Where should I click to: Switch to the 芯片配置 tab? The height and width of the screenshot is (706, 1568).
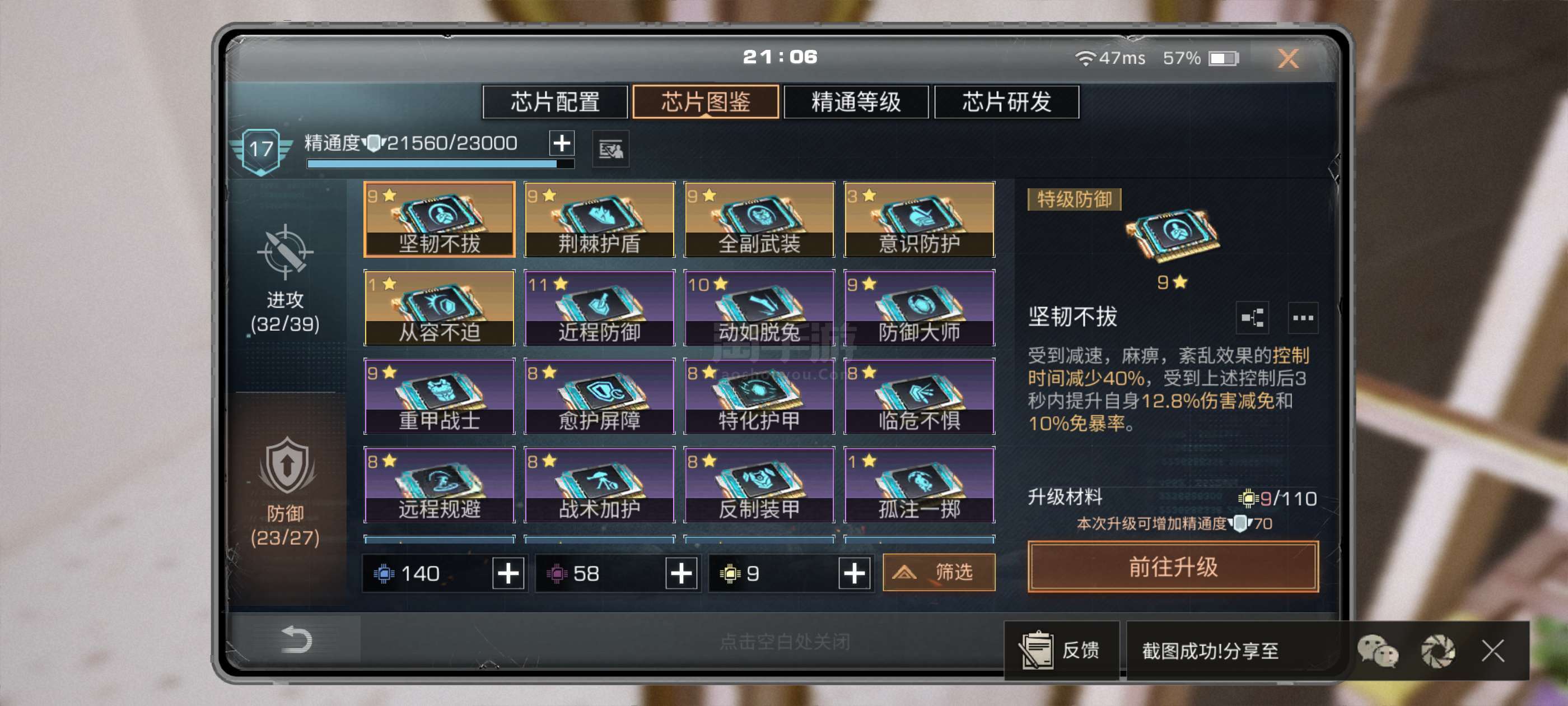tap(555, 102)
